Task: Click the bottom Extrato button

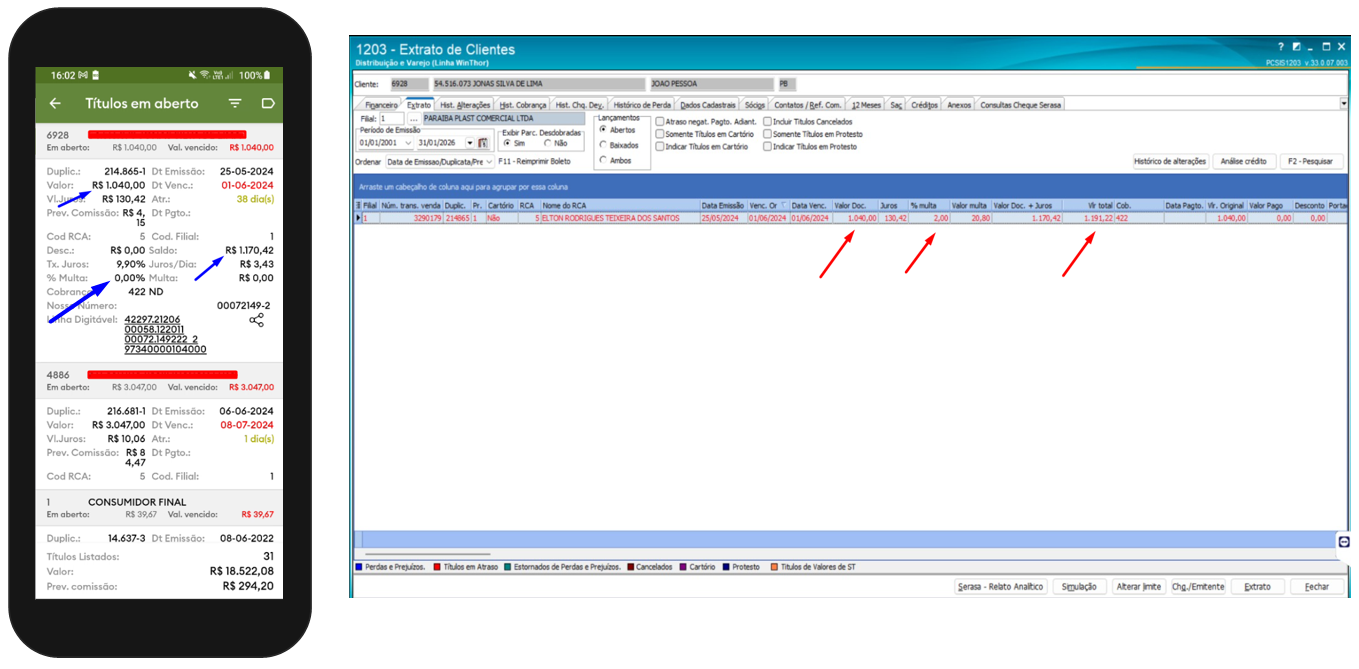Action: (1258, 587)
